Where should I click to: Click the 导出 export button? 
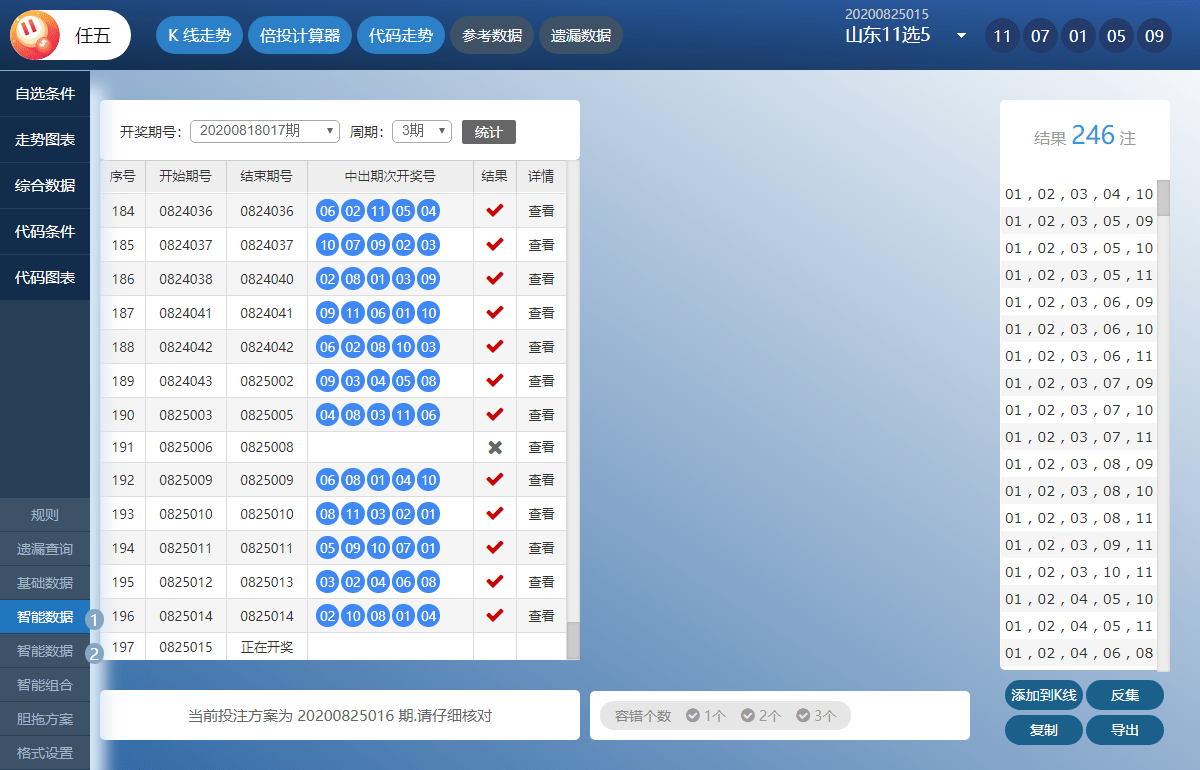click(1124, 730)
